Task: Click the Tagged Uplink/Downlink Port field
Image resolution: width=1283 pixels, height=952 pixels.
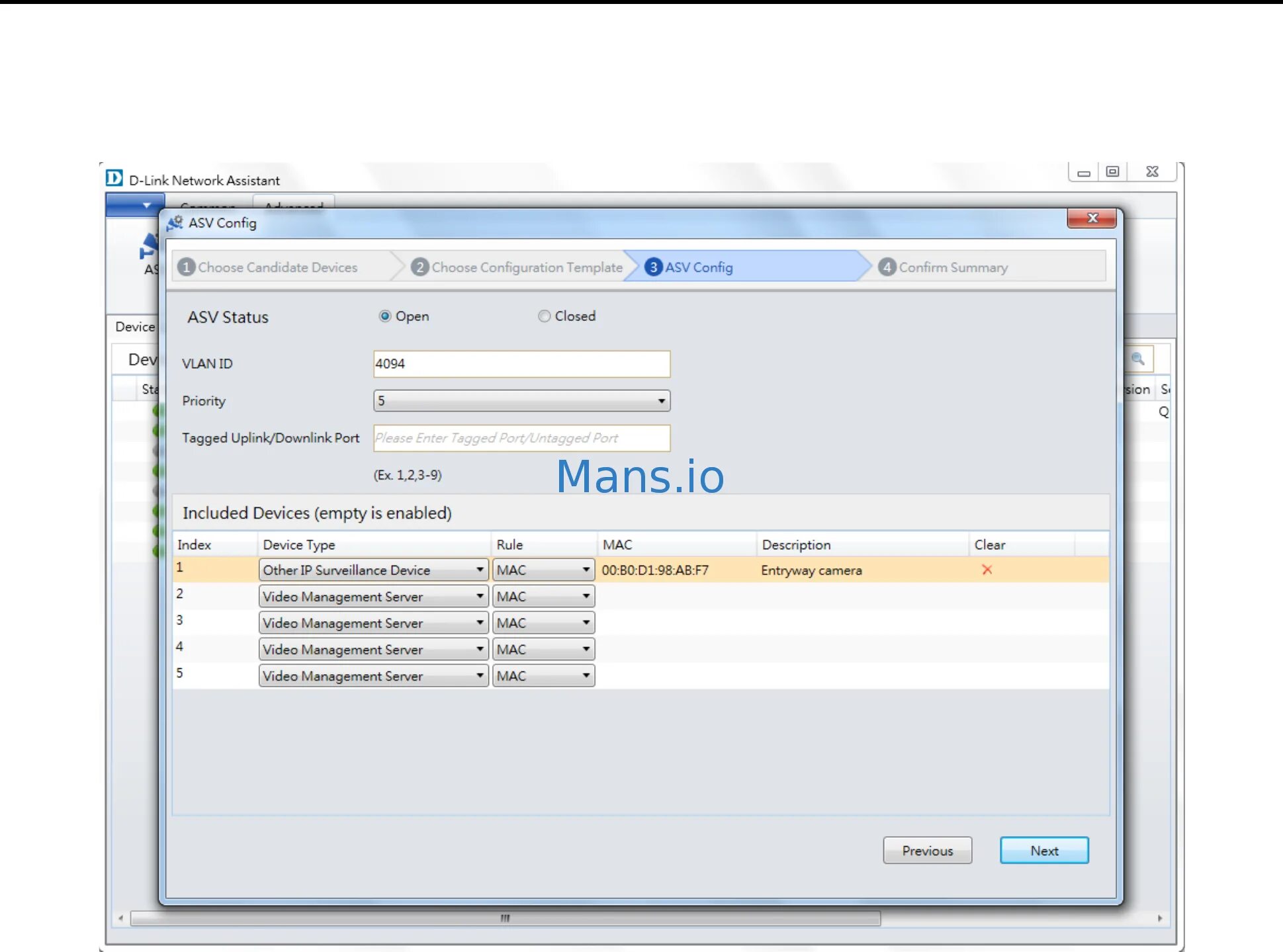Action: coord(521,438)
